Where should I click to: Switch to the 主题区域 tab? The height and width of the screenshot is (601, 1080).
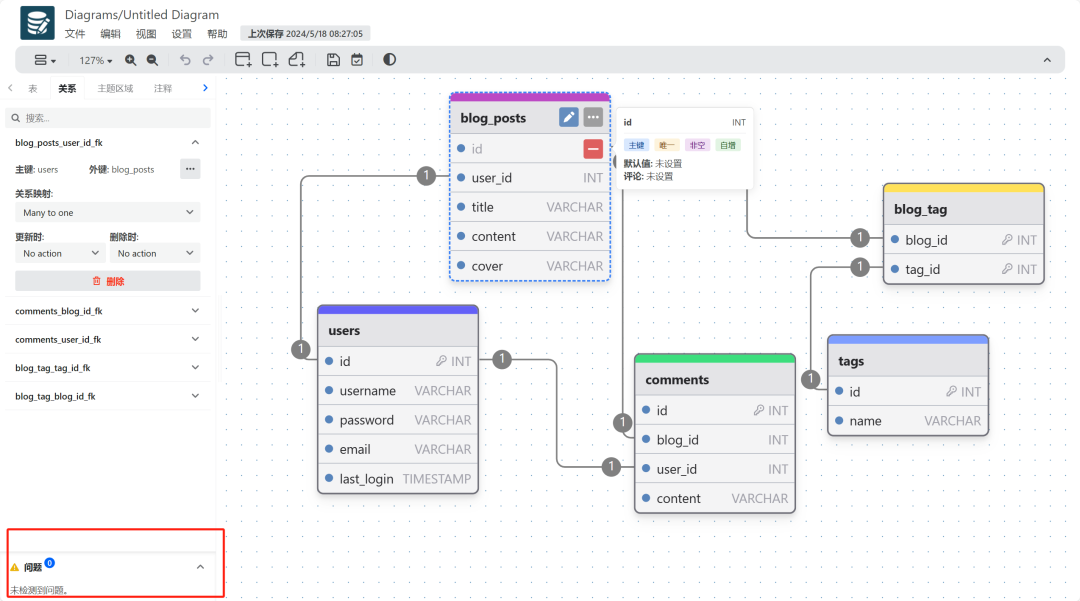115,88
